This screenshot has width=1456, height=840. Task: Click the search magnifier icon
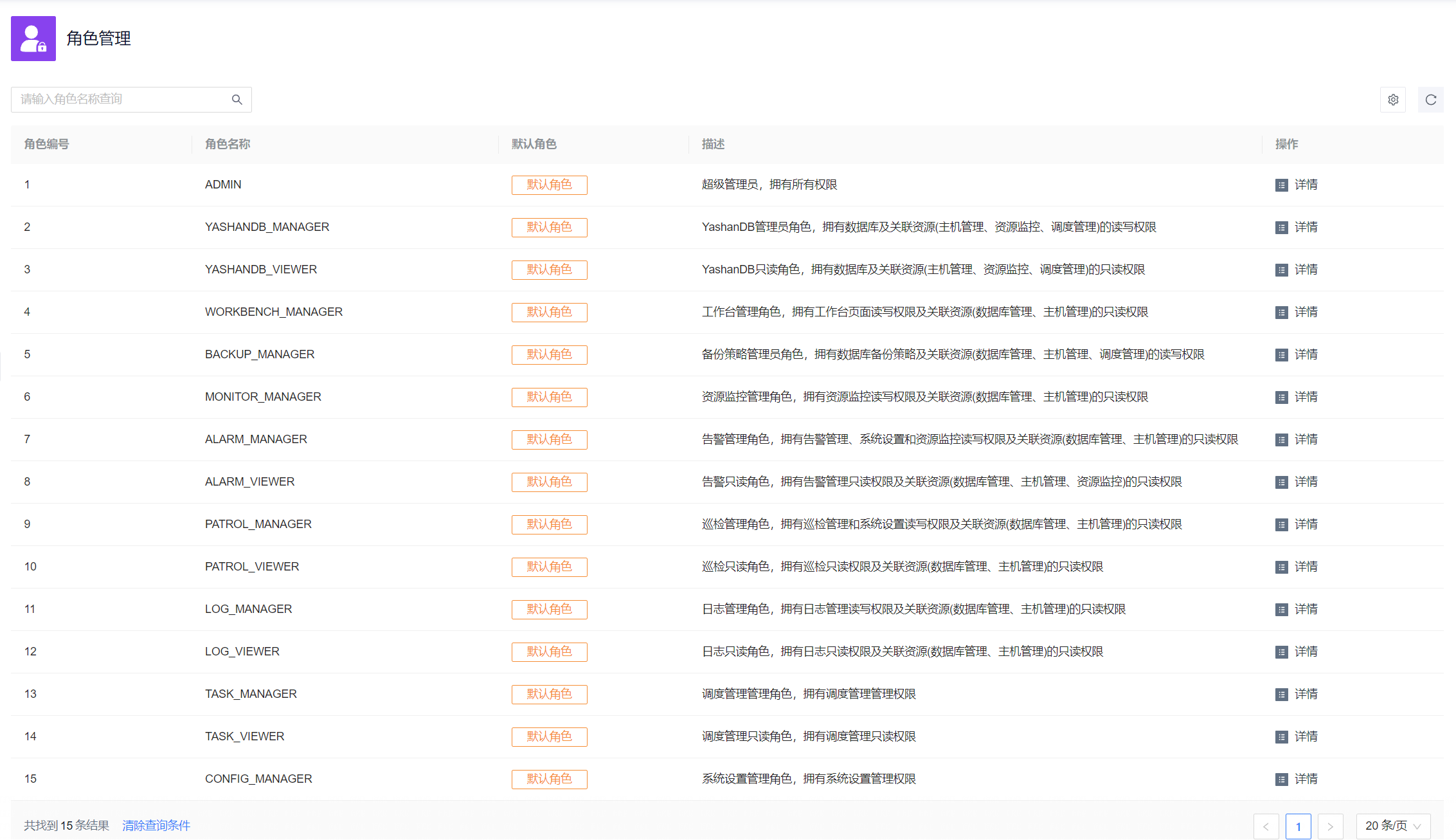tap(237, 100)
